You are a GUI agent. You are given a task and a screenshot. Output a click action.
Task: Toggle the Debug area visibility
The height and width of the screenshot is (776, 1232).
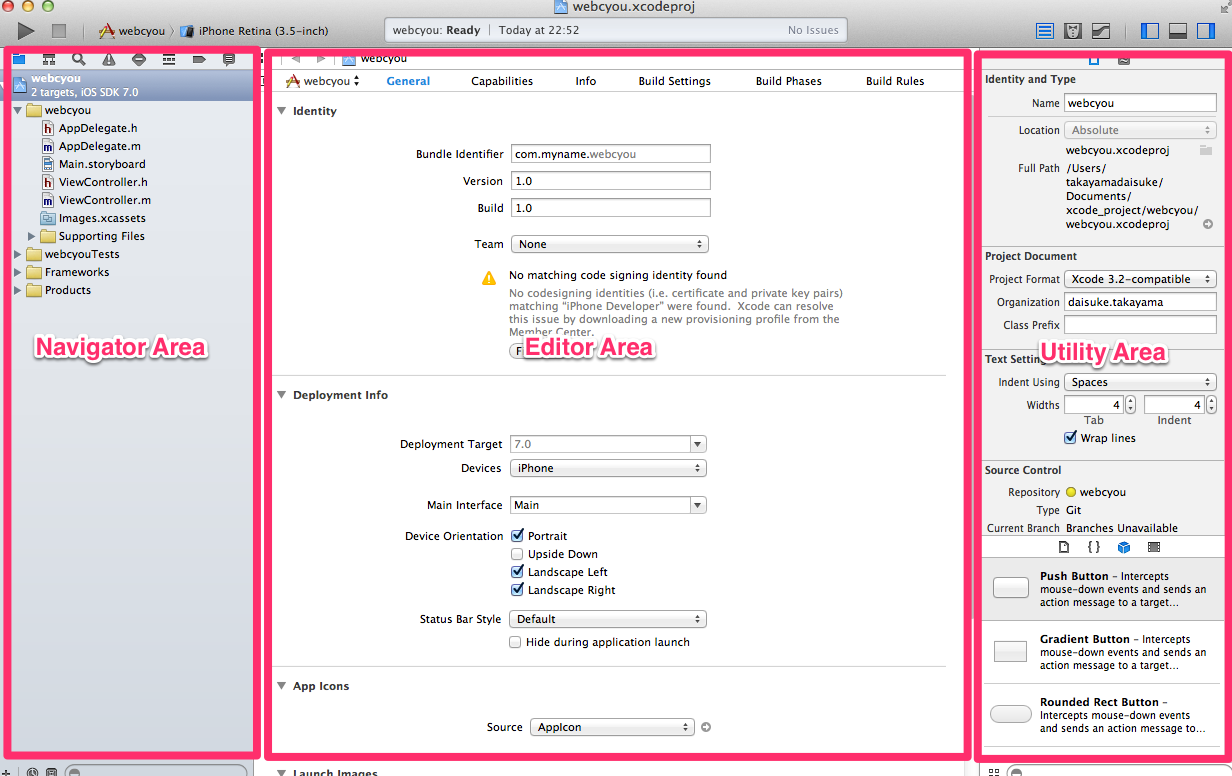[1178, 31]
